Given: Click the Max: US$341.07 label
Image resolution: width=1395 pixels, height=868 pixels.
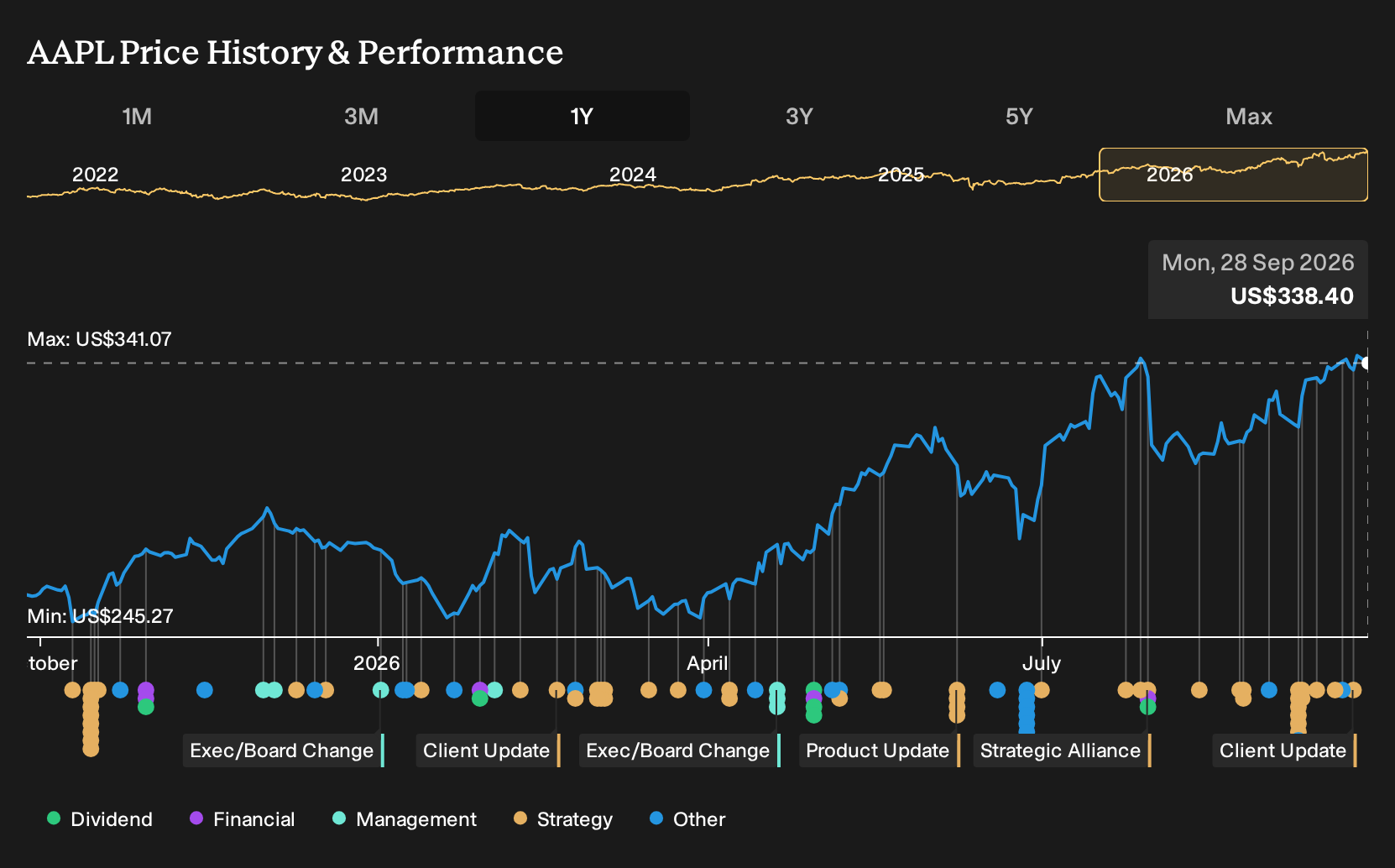Looking at the screenshot, I should click(x=99, y=339).
